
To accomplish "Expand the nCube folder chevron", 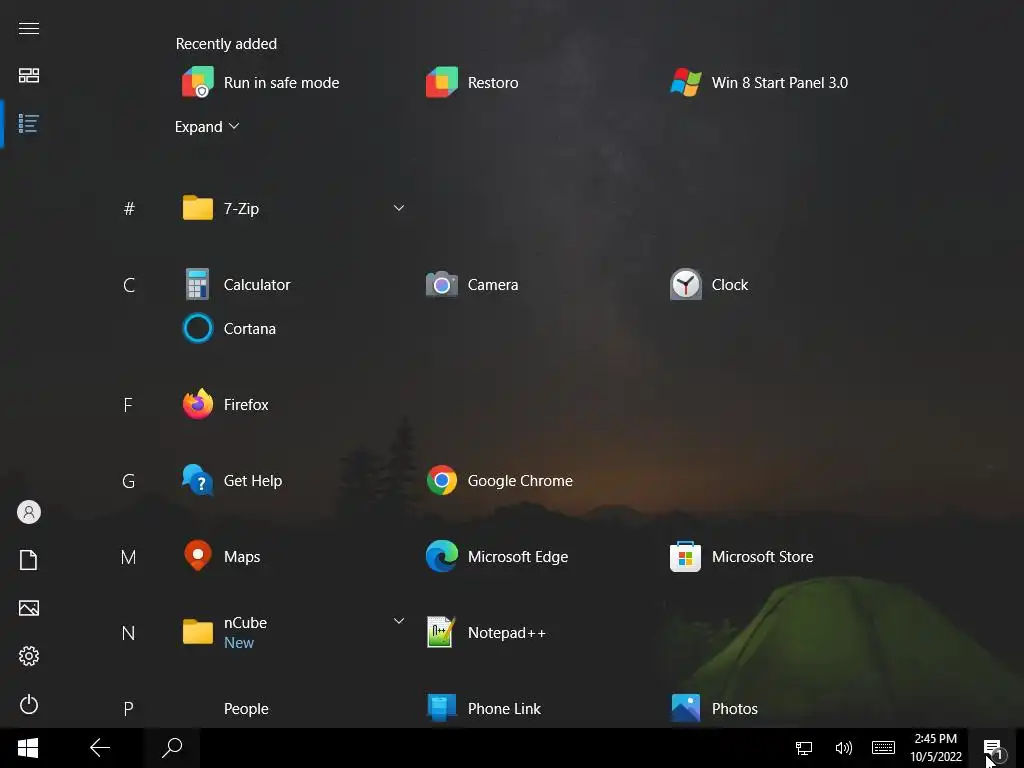I will pos(399,621).
